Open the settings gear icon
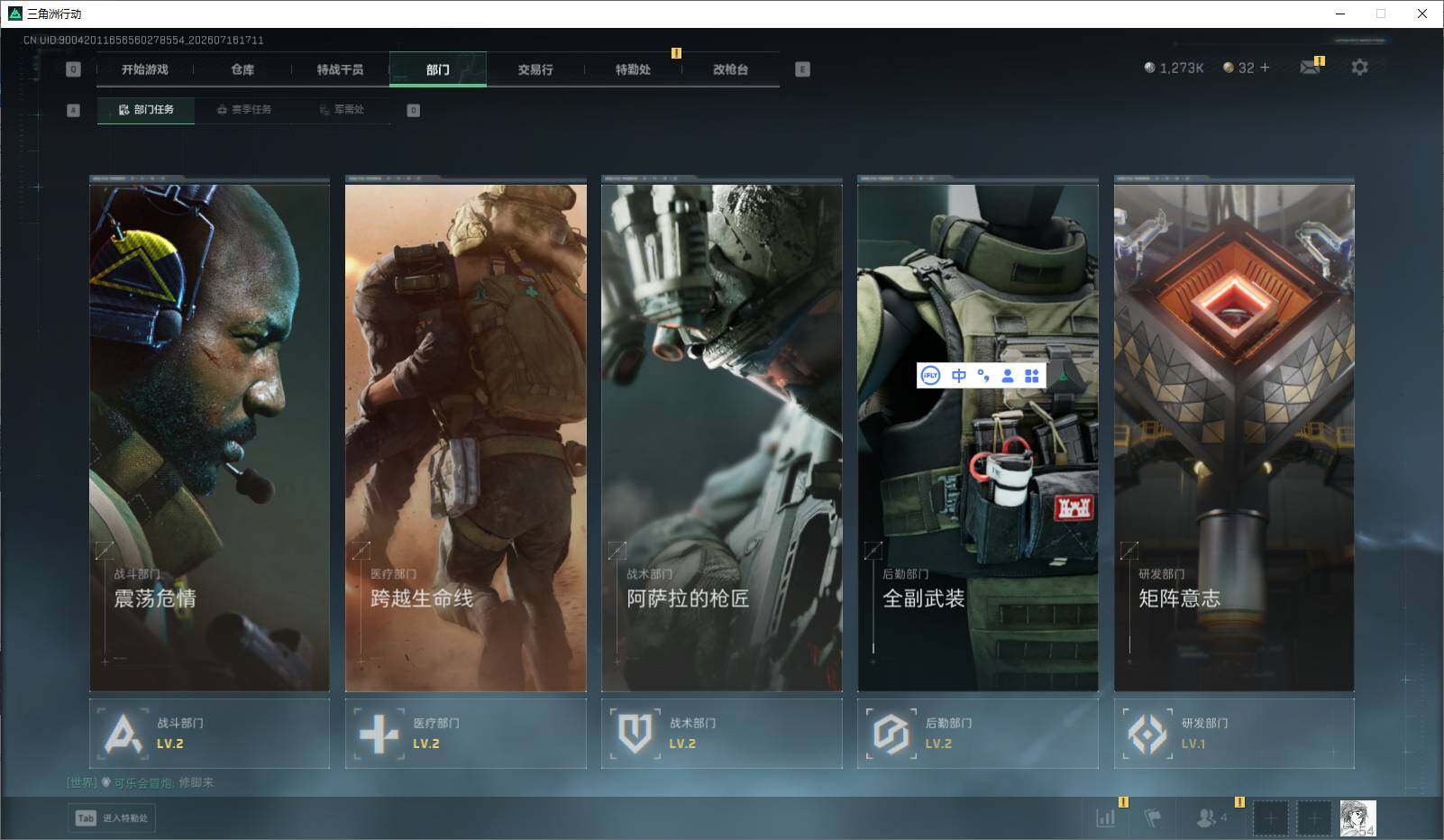 coord(1359,68)
